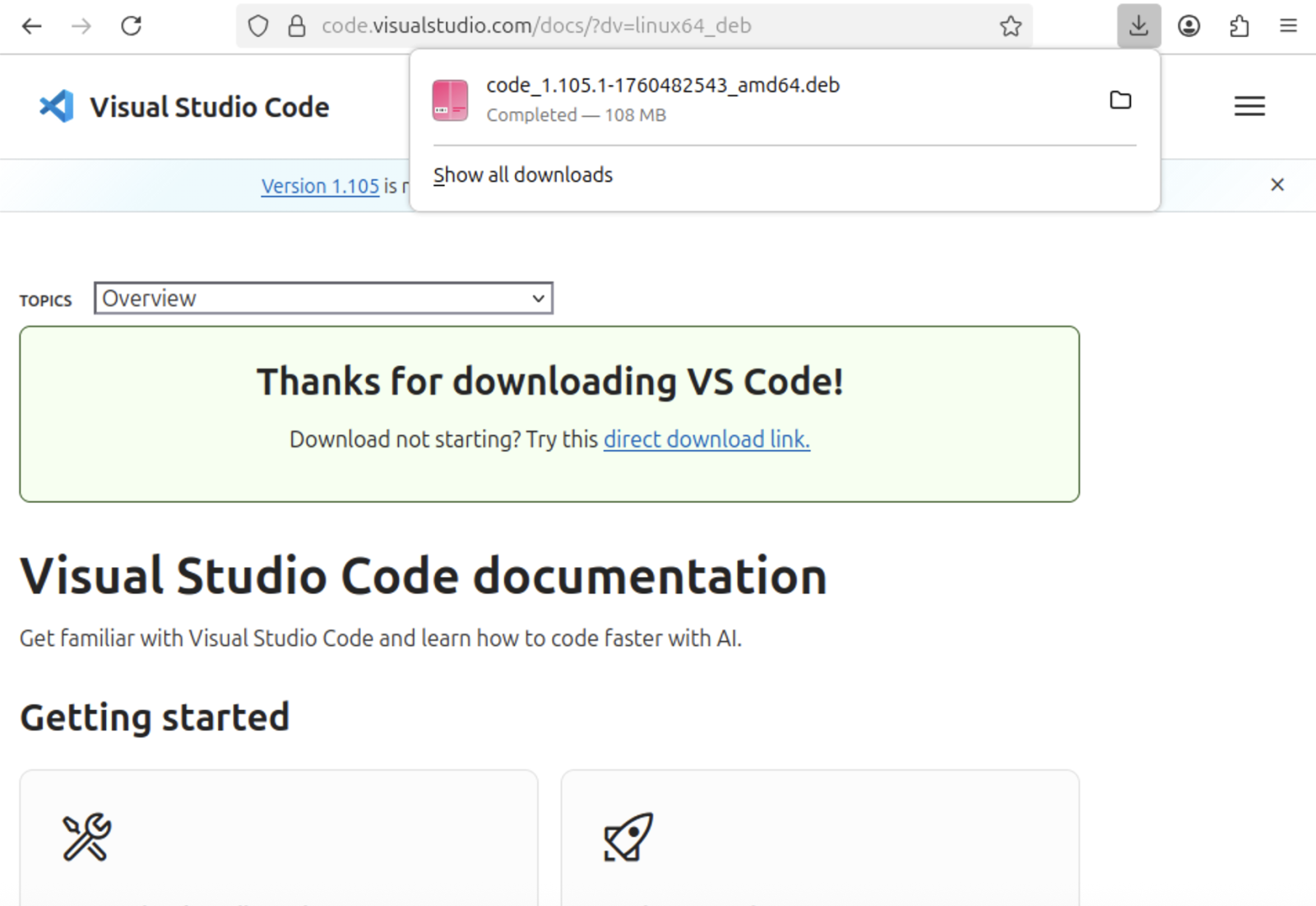Expand the site hamburger navigation menu
Viewport: 1316px width, 906px height.
coord(1249,106)
